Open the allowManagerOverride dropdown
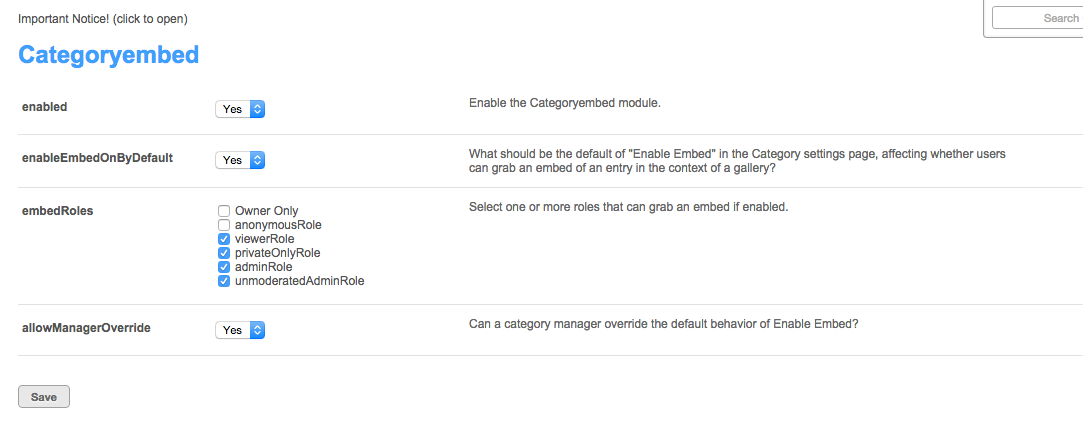The width and height of the screenshot is (1083, 423). (x=240, y=330)
